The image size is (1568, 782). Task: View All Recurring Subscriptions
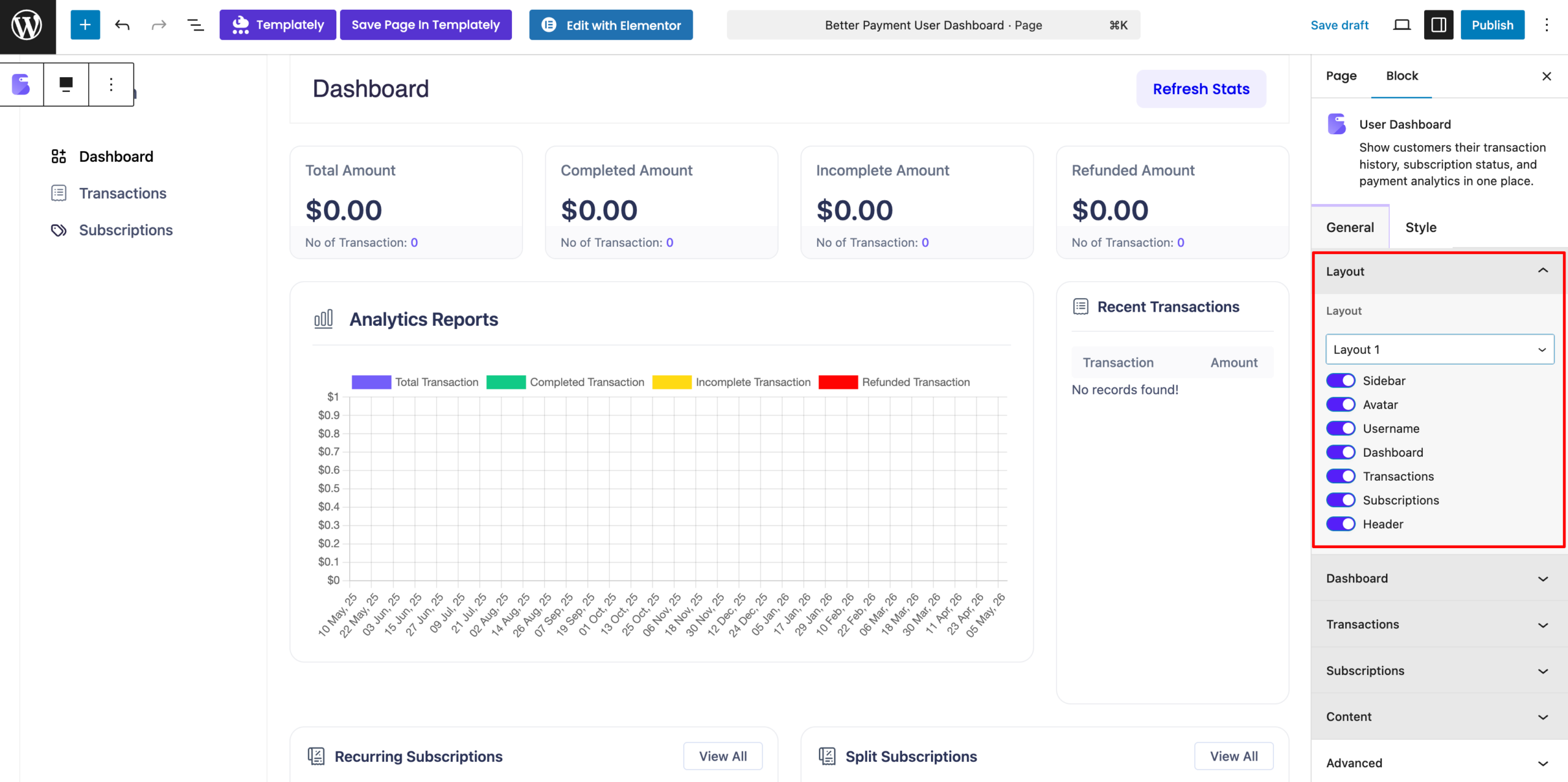pyautogui.click(x=723, y=756)
